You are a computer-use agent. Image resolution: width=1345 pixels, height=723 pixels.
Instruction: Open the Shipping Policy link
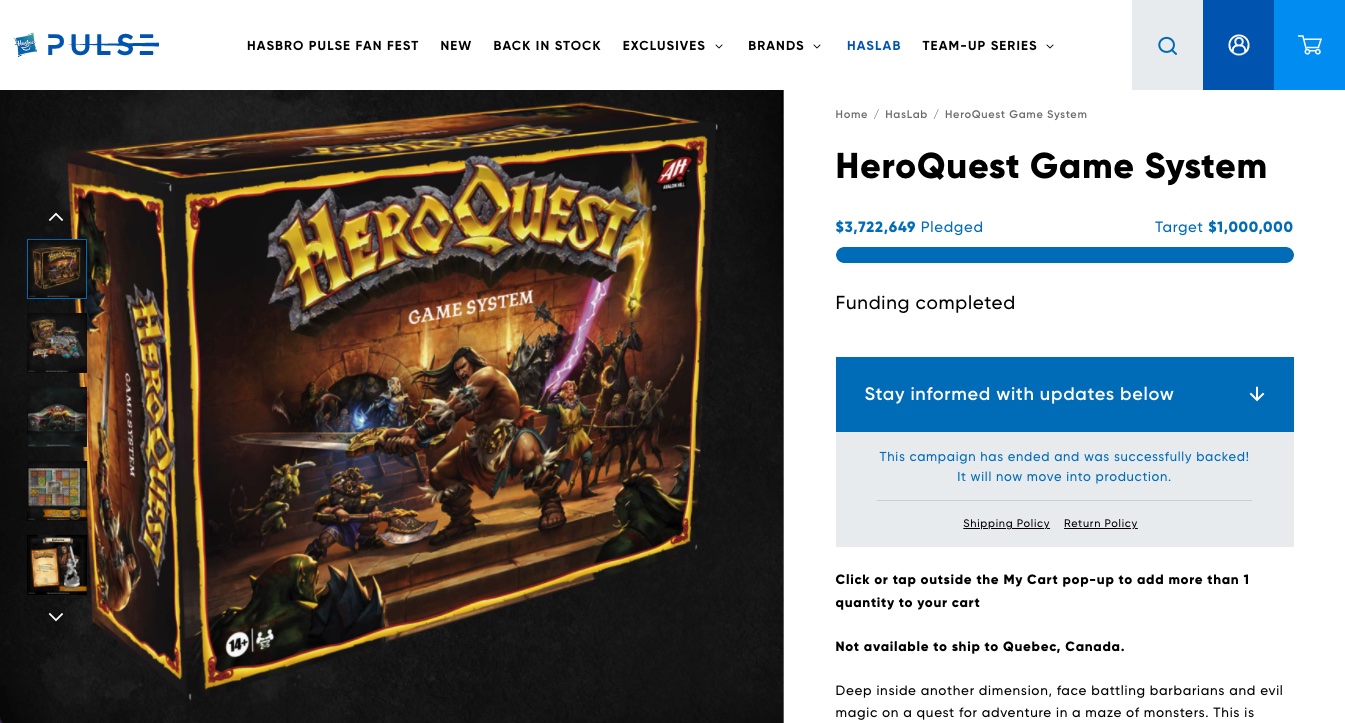point(1006,523)
